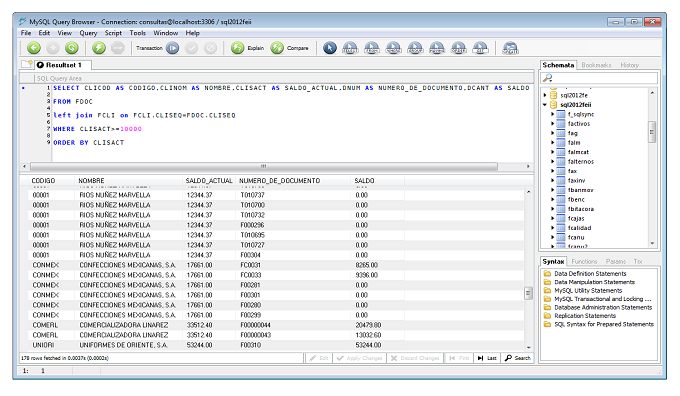Expand the fbanmov table node
Image resolution: width=680 pixels, height=396 pixels.
[552, 190]
